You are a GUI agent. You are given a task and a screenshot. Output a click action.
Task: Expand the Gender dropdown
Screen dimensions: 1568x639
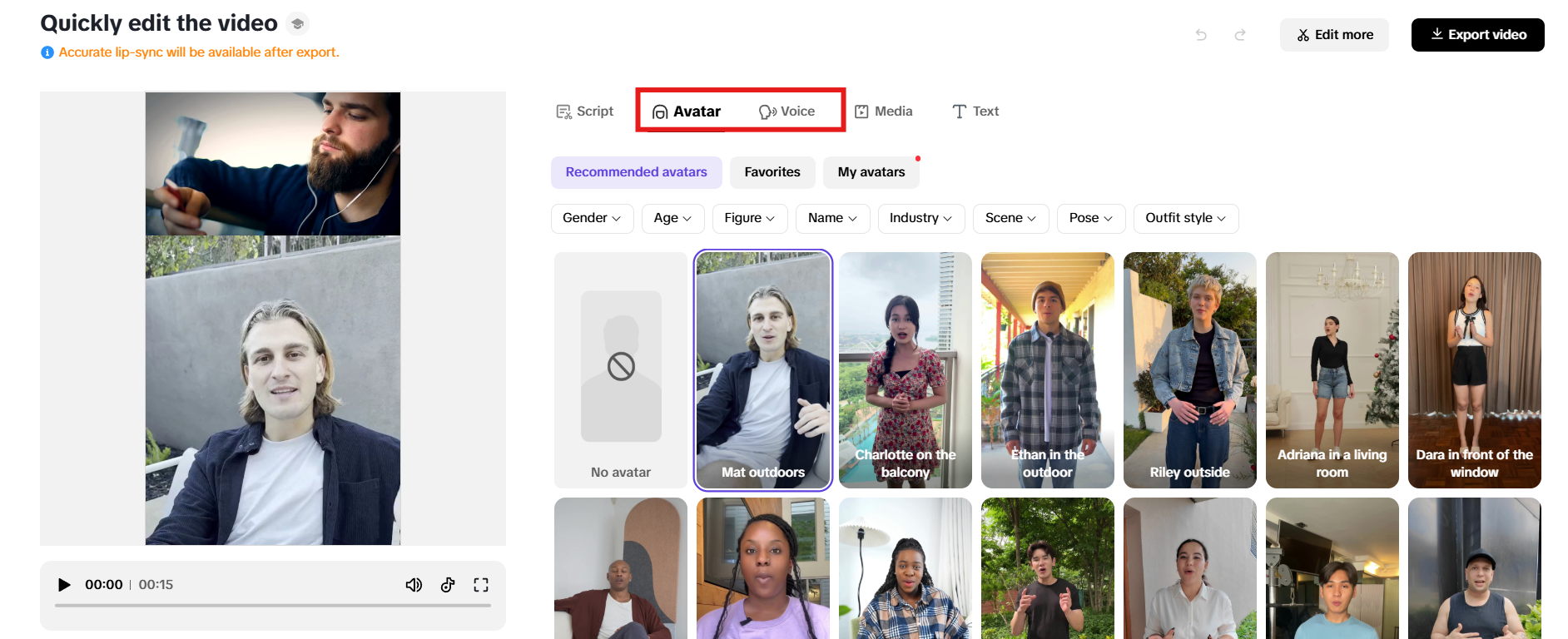click(x=592, y=218)
